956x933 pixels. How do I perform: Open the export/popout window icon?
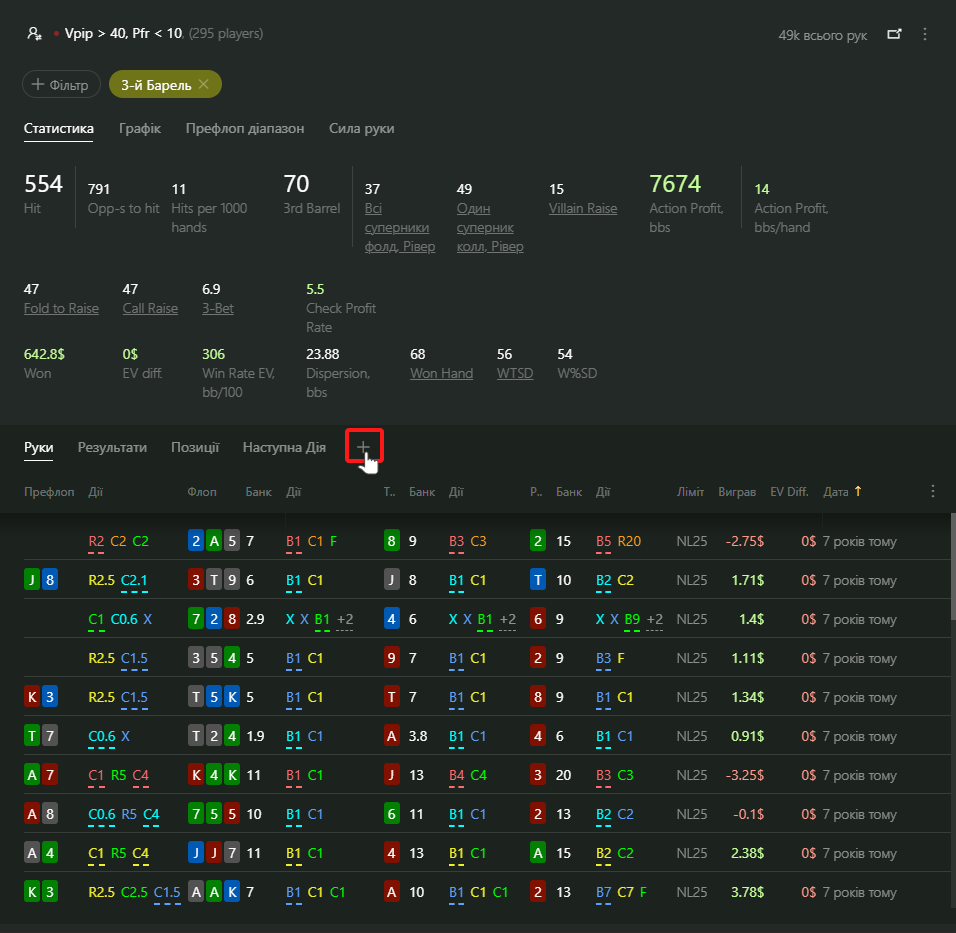point(894,34)
